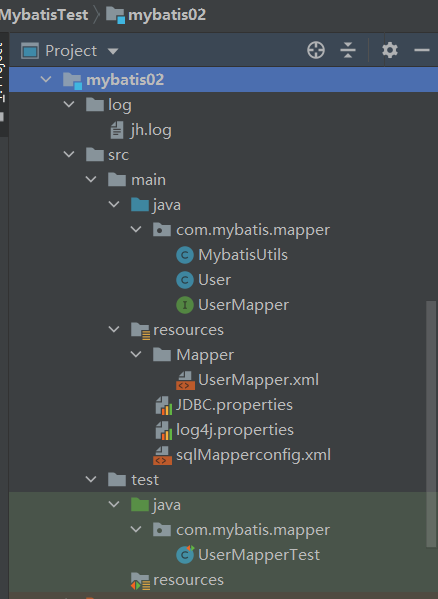Click the src folder icon
Viewport: 438px width, 599px height.
pos(95,155)
